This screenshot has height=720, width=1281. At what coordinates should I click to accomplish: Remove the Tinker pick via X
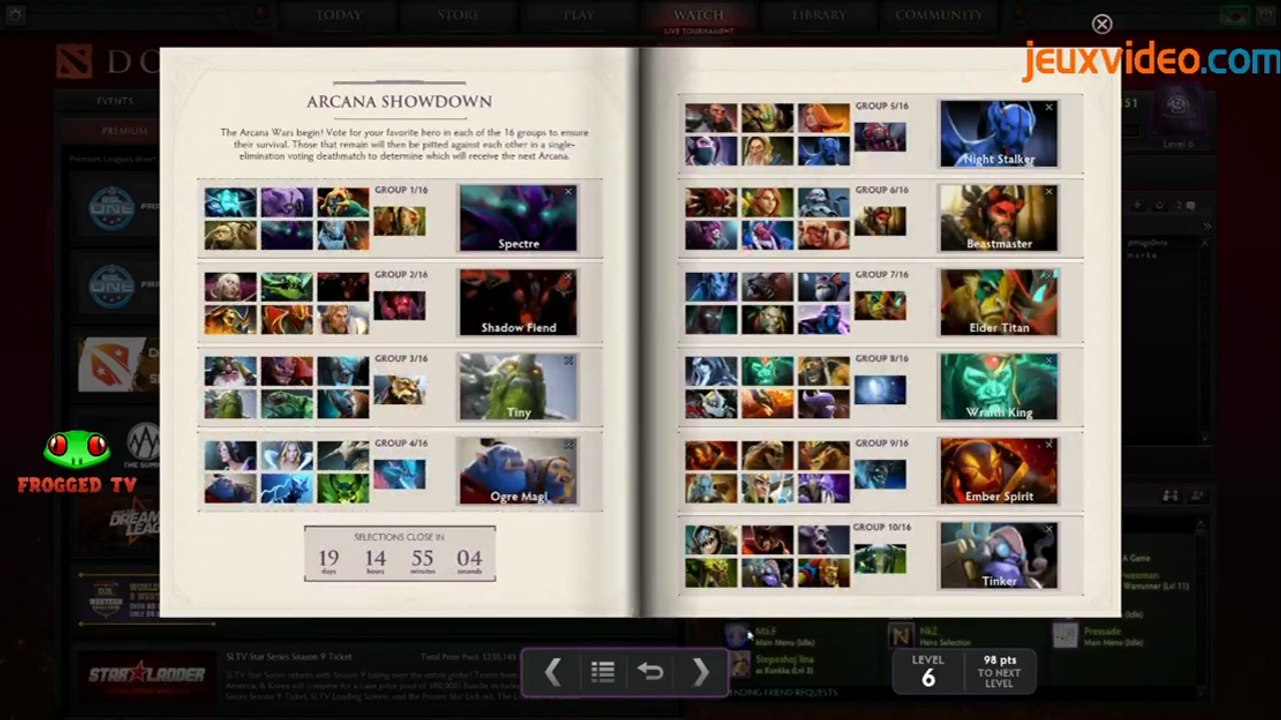1049,529
